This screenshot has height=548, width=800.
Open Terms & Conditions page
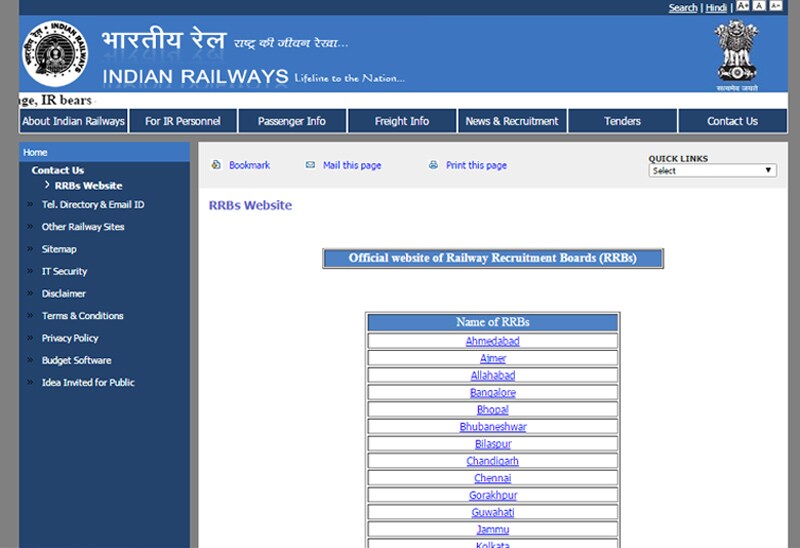point(83,316)
